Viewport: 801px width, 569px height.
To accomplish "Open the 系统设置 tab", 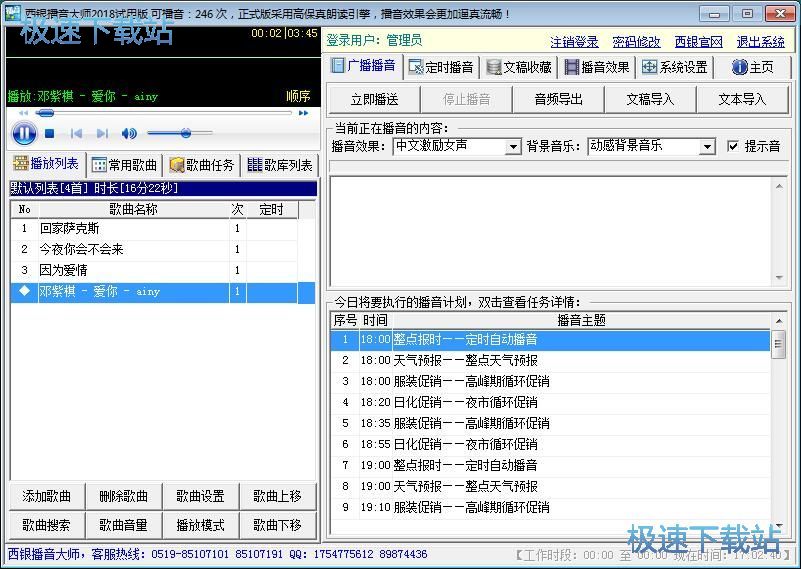I will click(675, 67).
